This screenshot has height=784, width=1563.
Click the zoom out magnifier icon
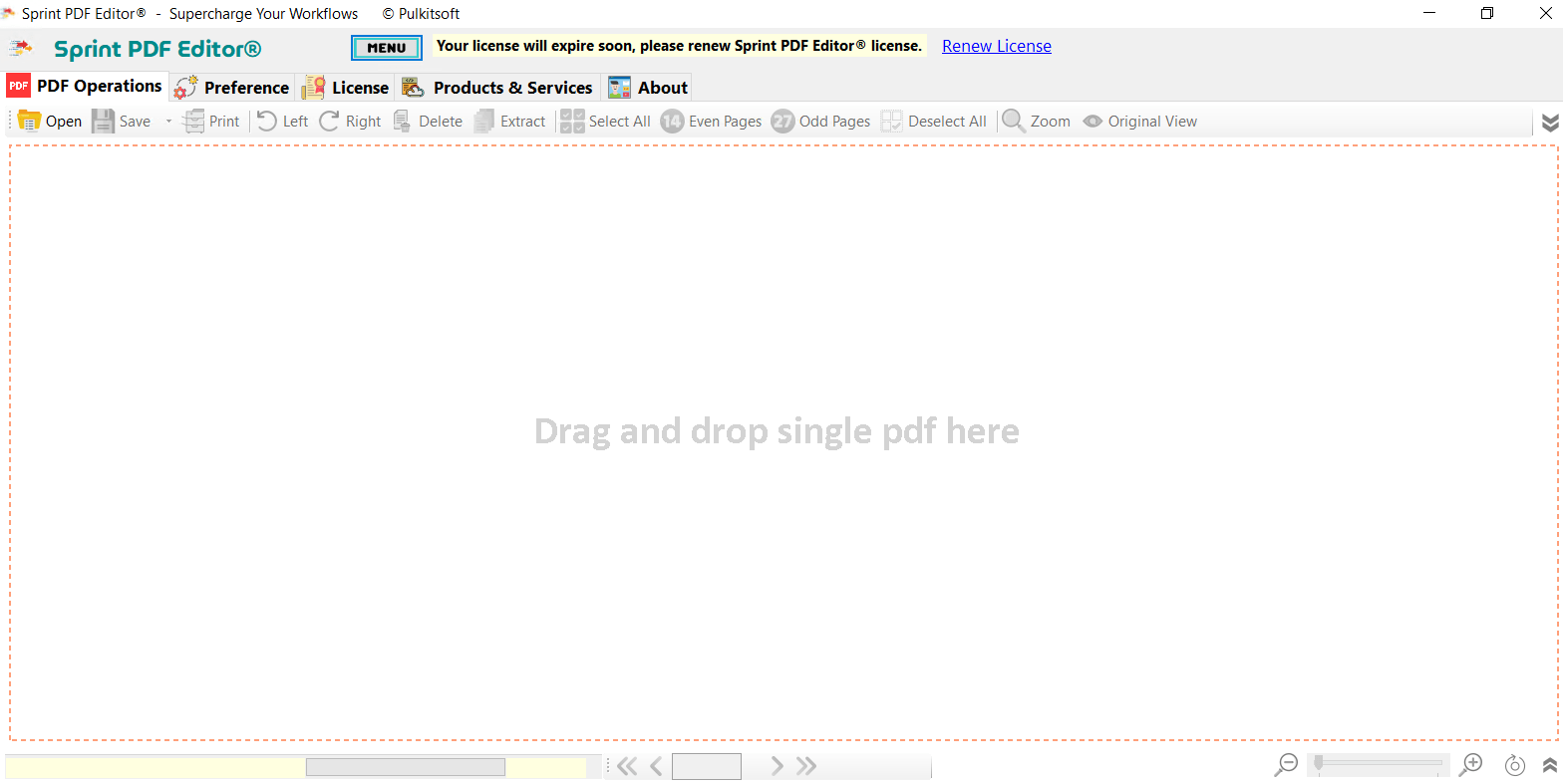[1286, 765]
